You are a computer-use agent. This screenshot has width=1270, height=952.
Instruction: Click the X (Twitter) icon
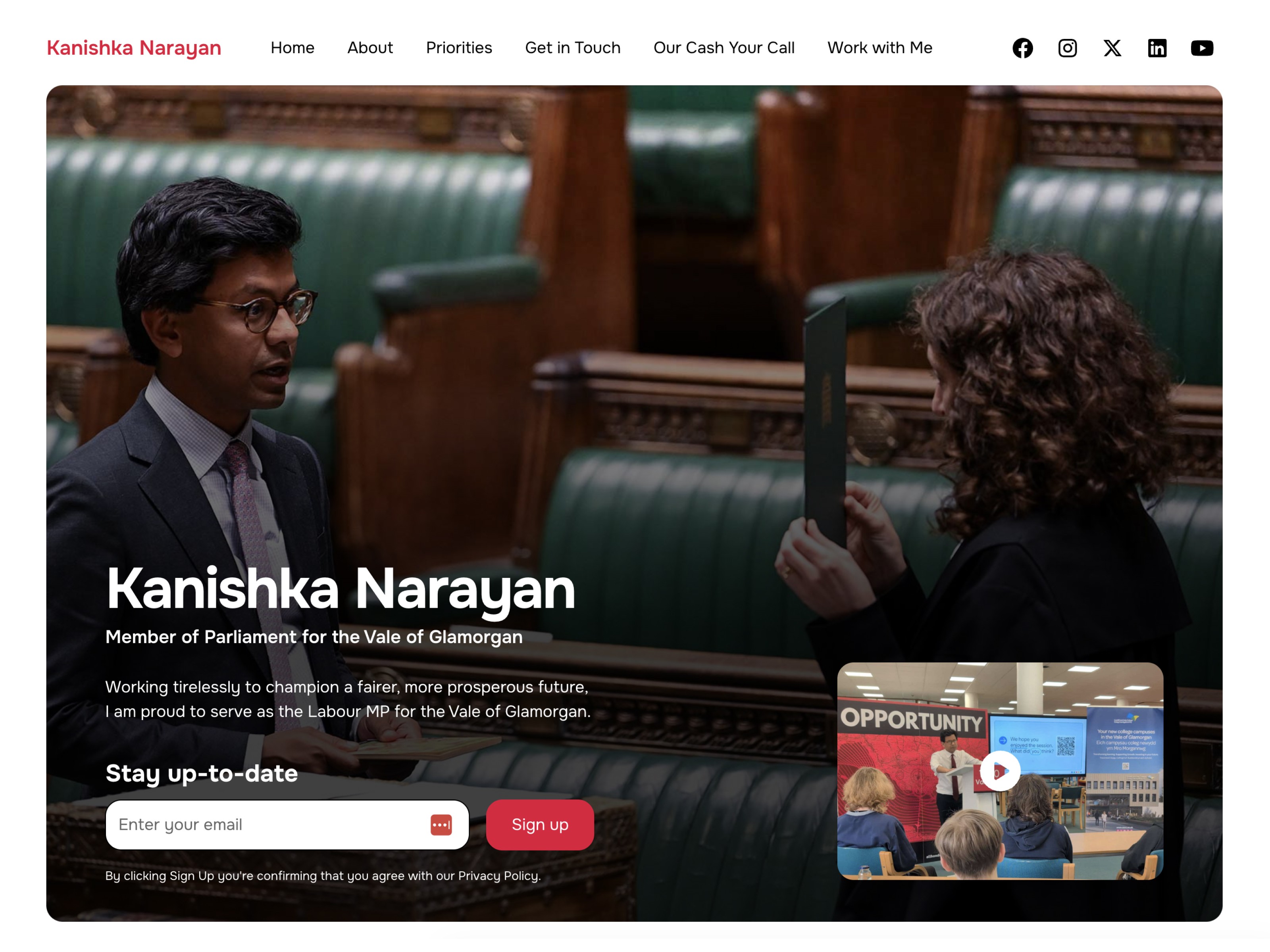1112,48
